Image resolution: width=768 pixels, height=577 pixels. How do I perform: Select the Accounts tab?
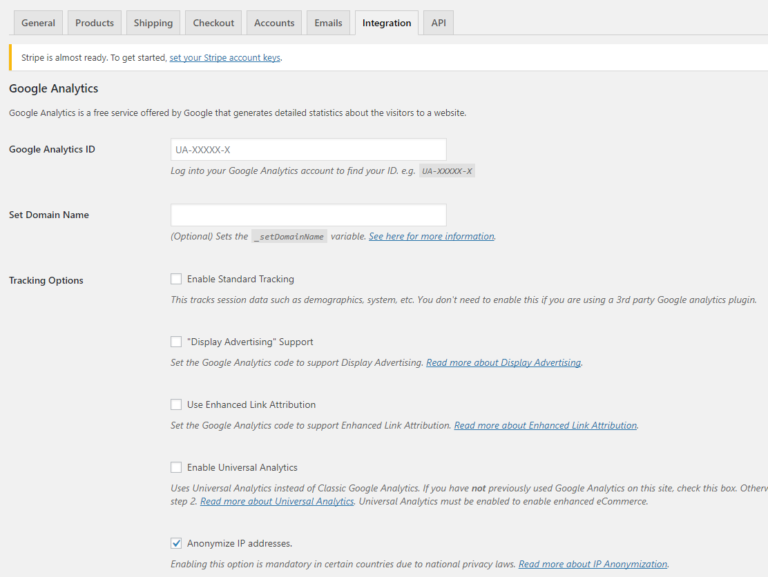[274, 23]
